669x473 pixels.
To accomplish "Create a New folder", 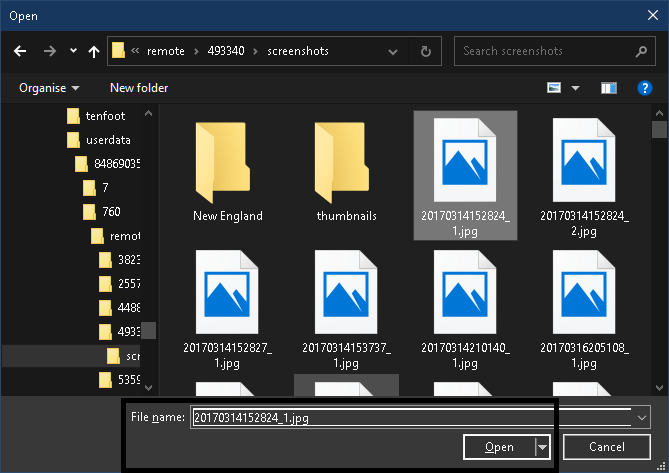I will point(139,88).
